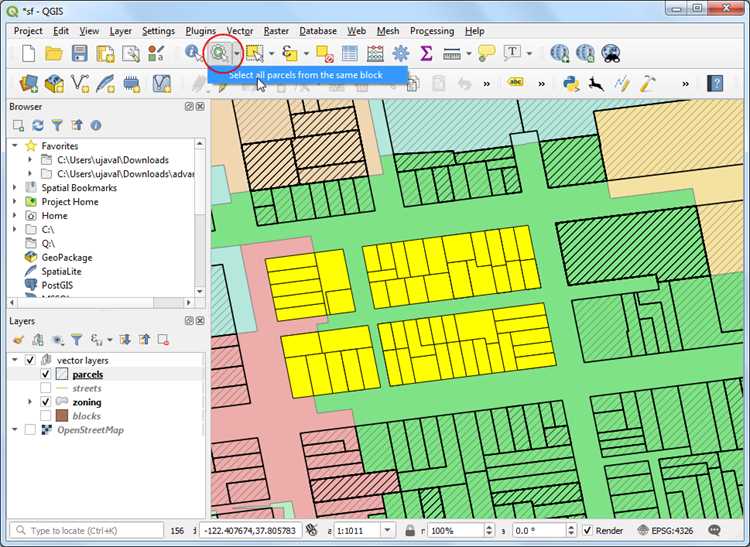Click the Type to locate search field
Image resolution: width=750 pixels, height=547 pixels.
tap(87, 530)
